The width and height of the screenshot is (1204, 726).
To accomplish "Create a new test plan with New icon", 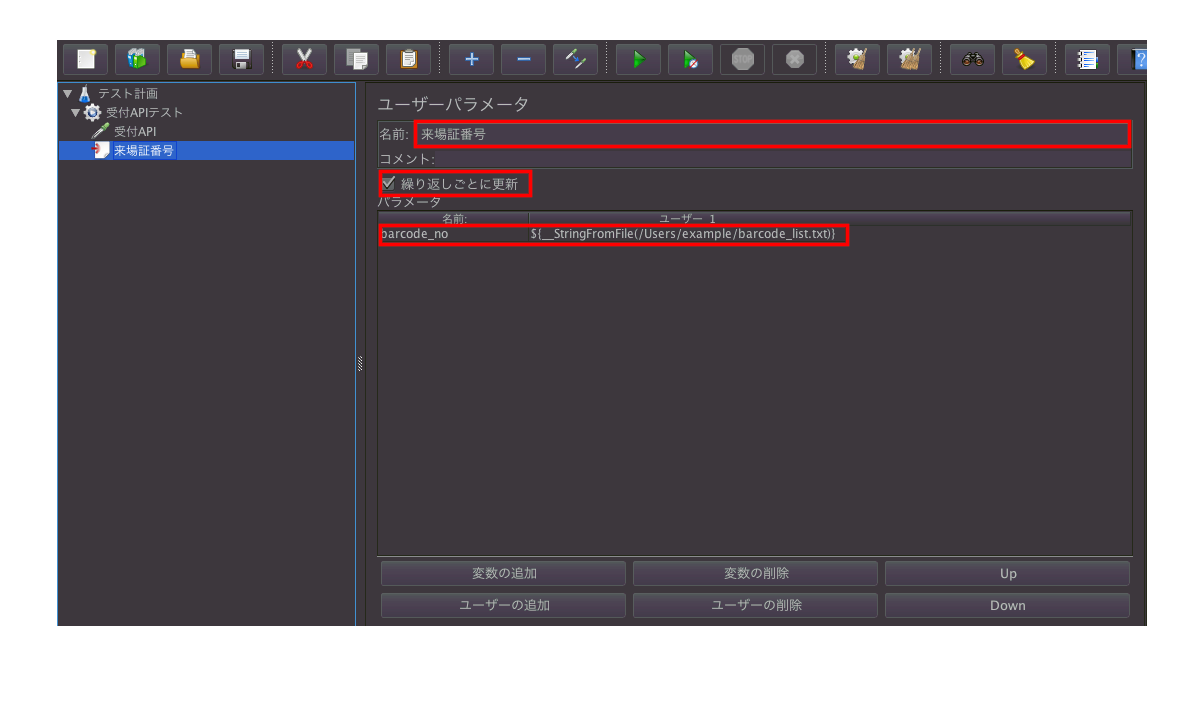I will coord(86,59).
